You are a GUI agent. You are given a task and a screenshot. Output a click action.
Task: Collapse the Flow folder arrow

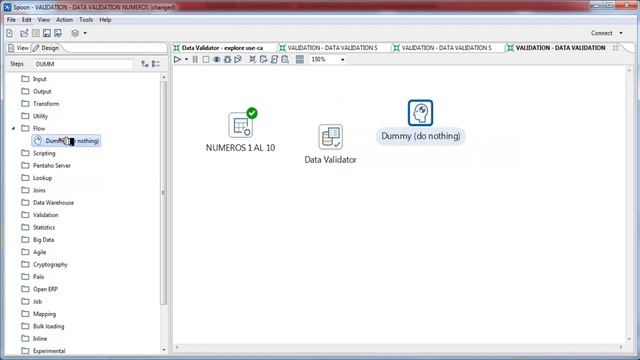pyautogui.click(x=13, y=129)
